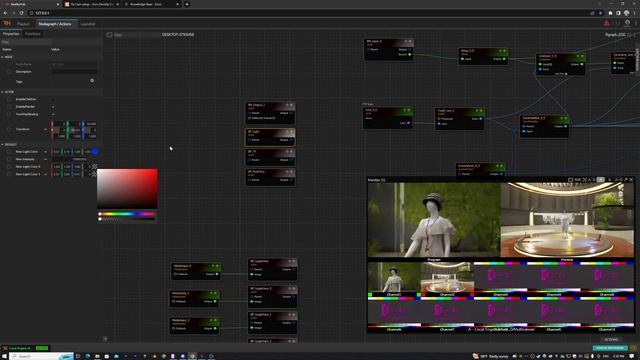The width and height of the screenshot is (640, 360).
Task: Open a new browser tab with plus
Action: pos(187,4)
